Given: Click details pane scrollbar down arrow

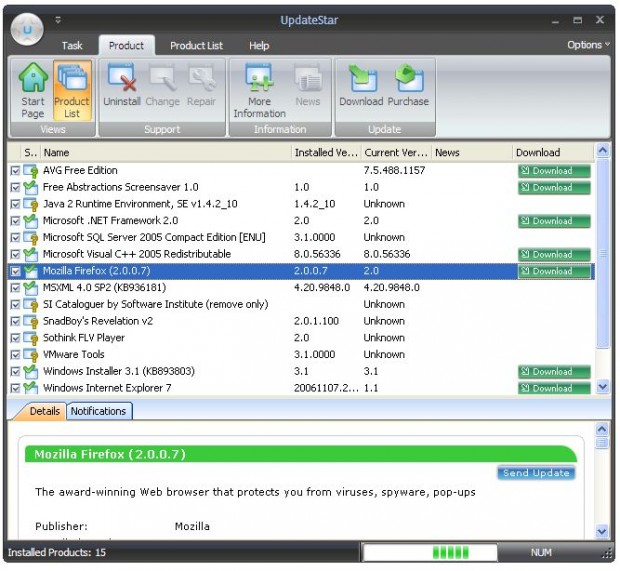Looking at the screenshot, I should 602,531.
